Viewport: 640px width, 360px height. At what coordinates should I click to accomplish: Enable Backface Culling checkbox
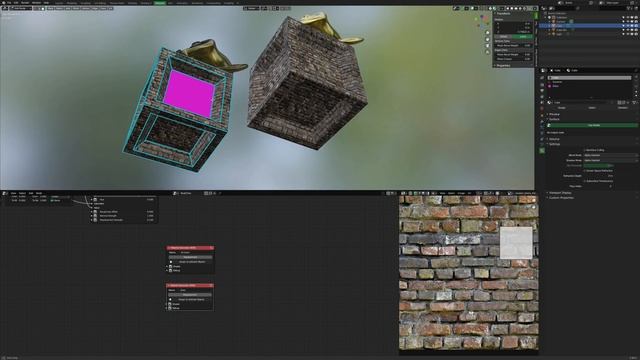point(585,150)
